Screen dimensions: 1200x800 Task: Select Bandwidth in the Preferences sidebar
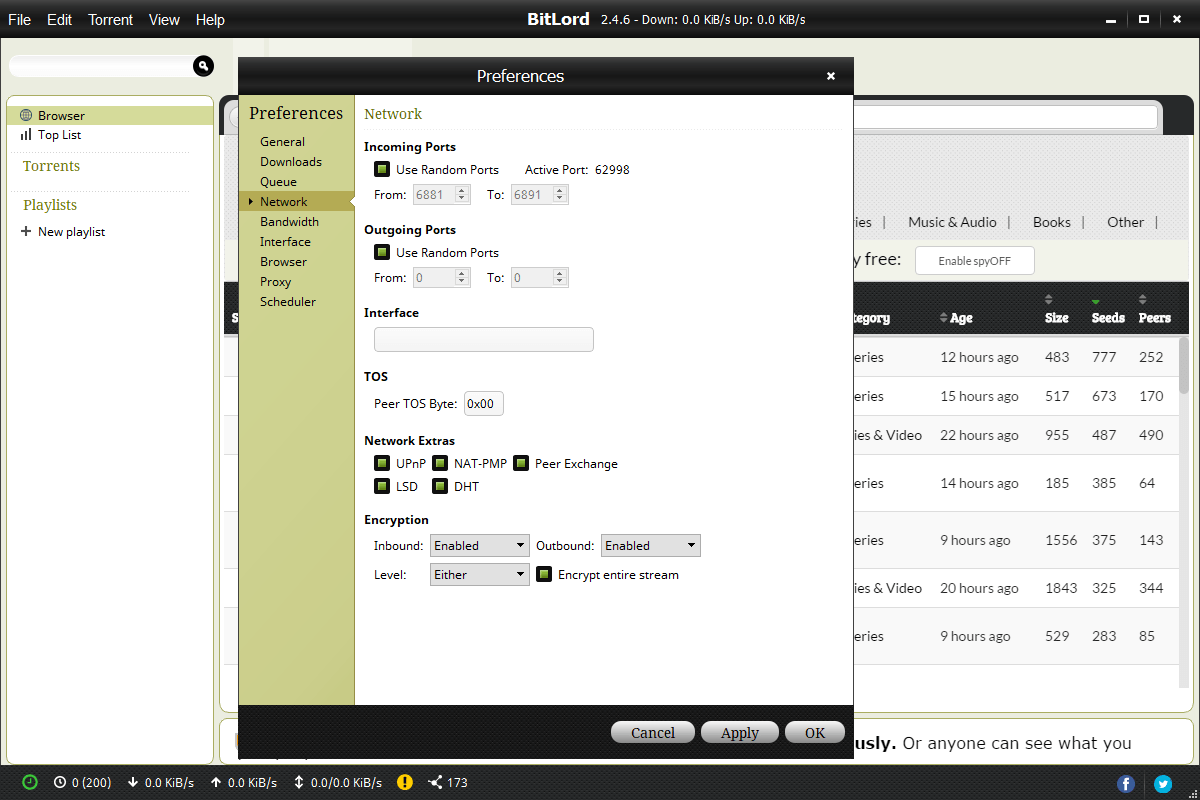coord(289,221)
